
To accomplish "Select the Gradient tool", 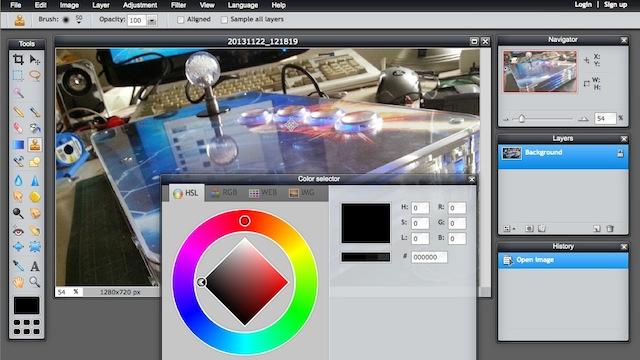I will pyautogui.click(x=18, y=145).
